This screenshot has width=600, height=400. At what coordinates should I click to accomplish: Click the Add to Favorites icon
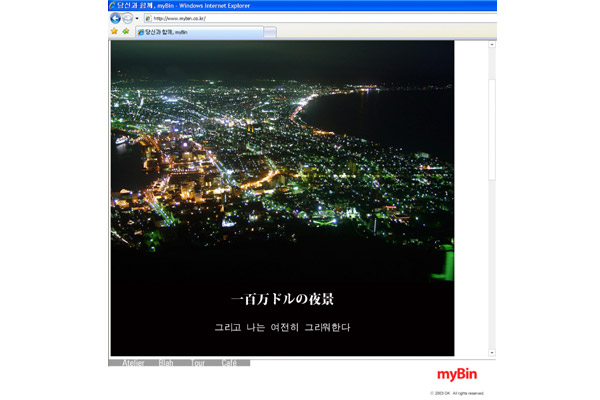pos(125,32)
